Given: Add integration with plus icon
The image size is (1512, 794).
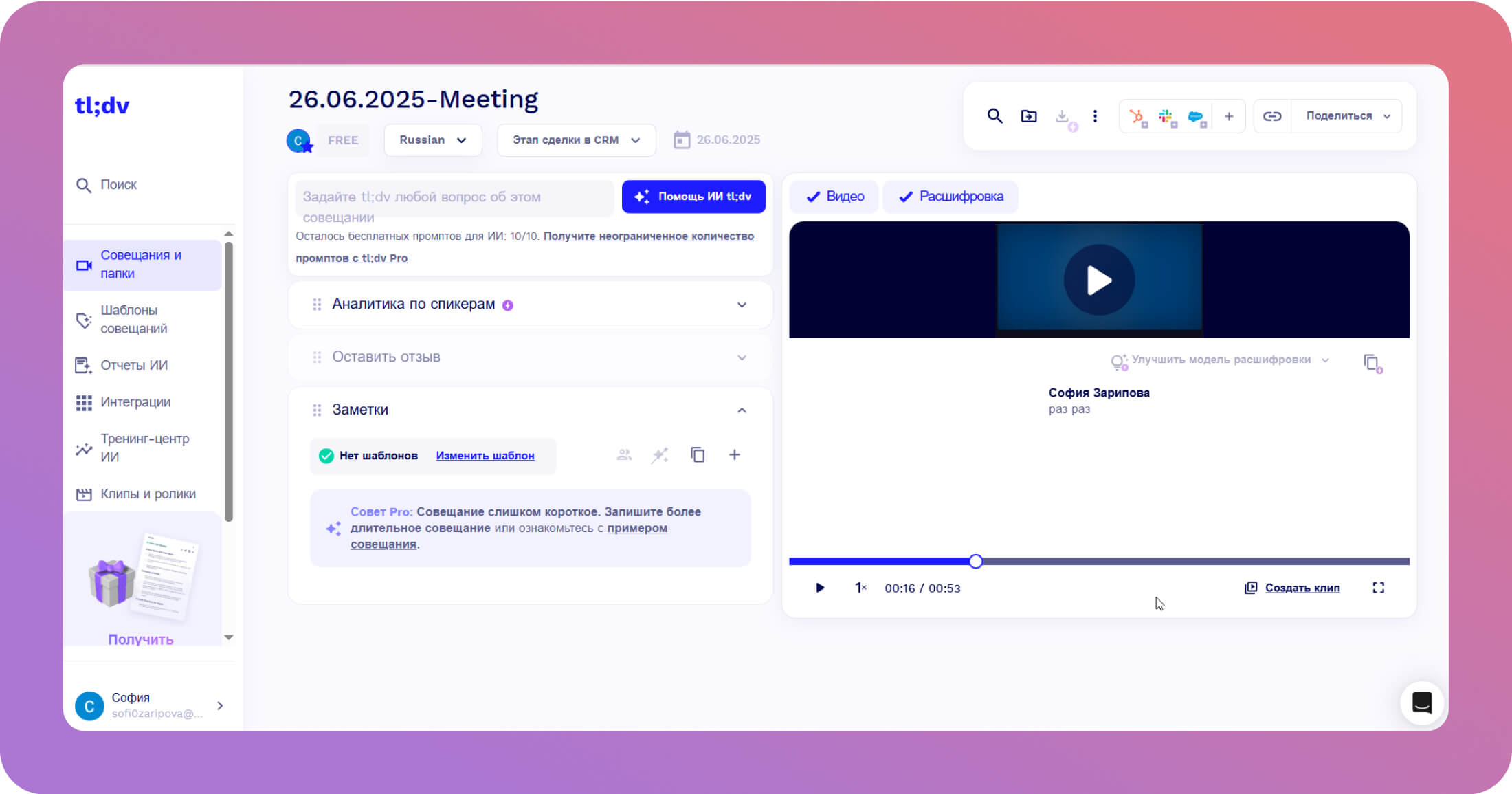Looking at the screenshot, I should pyautogui.click(x=1229, y=116).
